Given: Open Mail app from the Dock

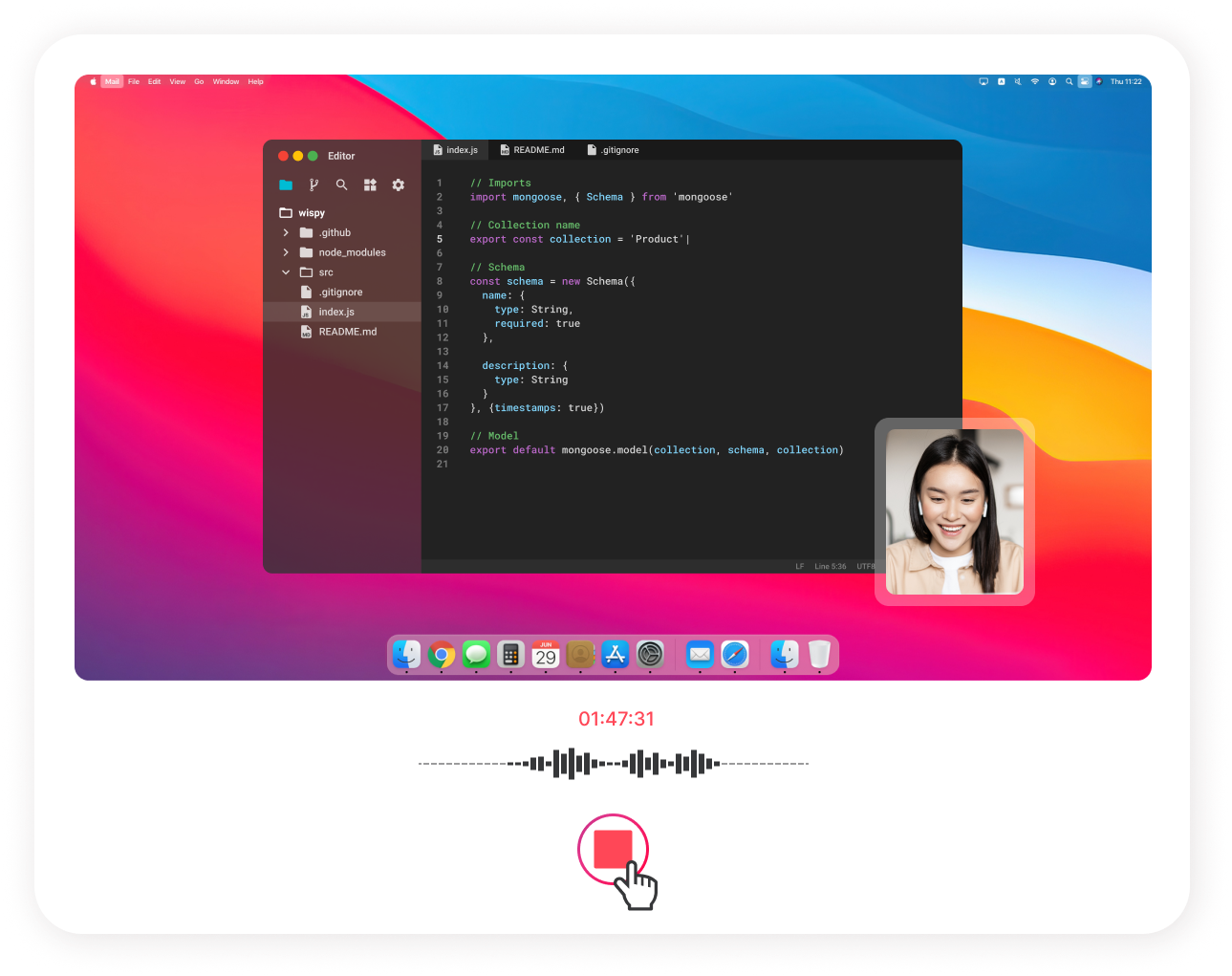Looking at the screenshot, I should point(701,654).
